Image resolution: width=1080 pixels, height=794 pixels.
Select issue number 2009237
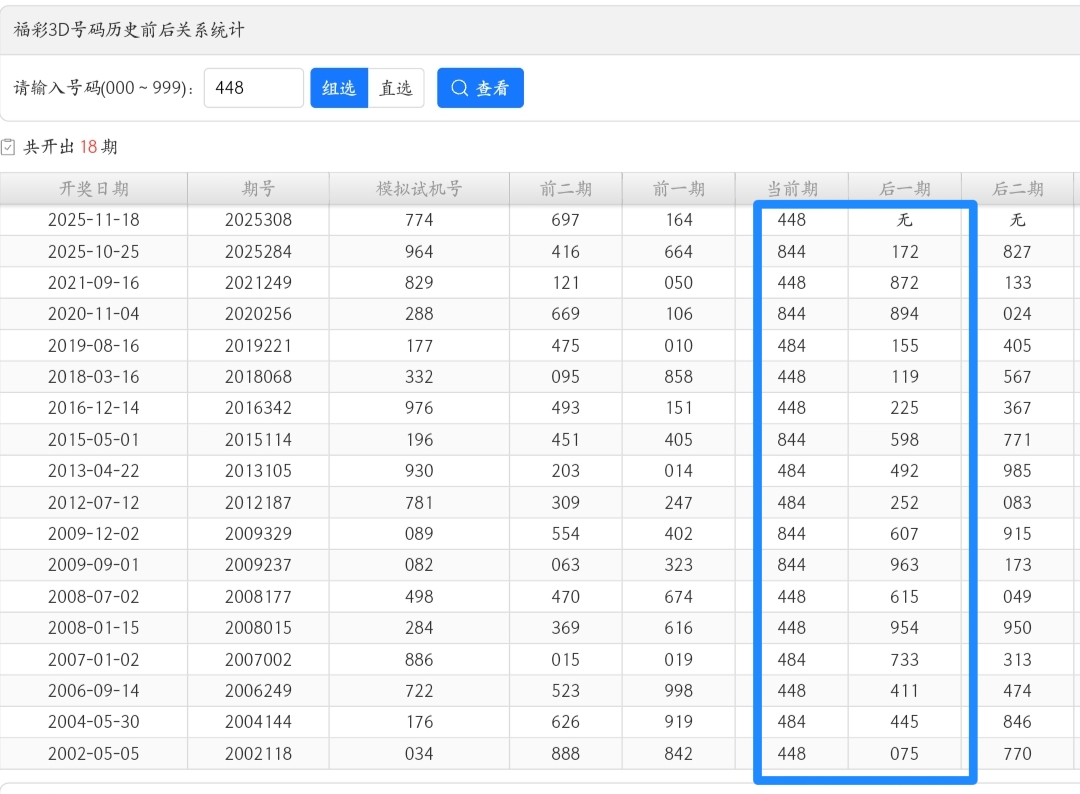258,565
